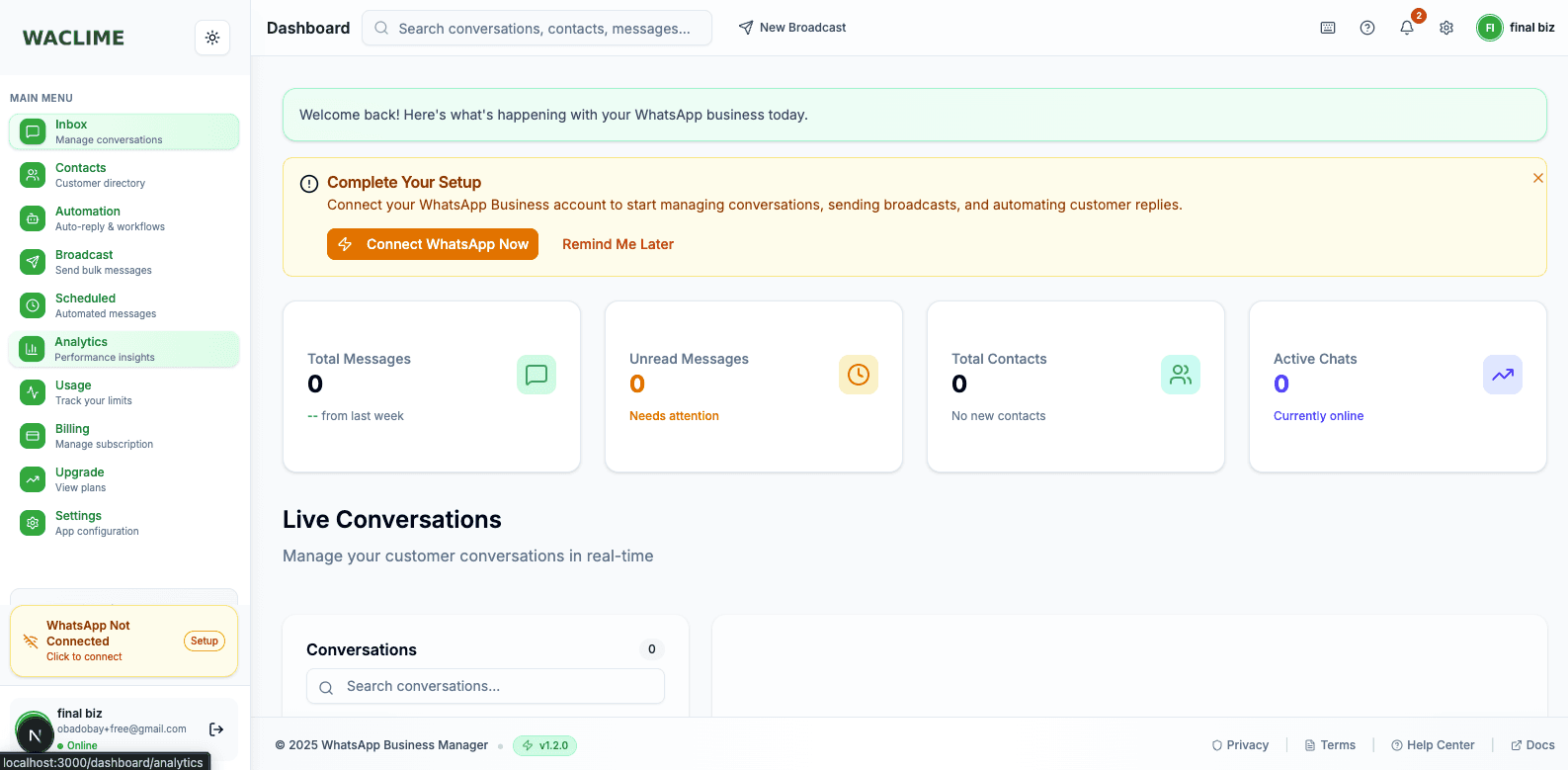This screenshot has width=1568, height=770.
Task: Click the green FI avatar in header
Action: (x=1489, y=28)
